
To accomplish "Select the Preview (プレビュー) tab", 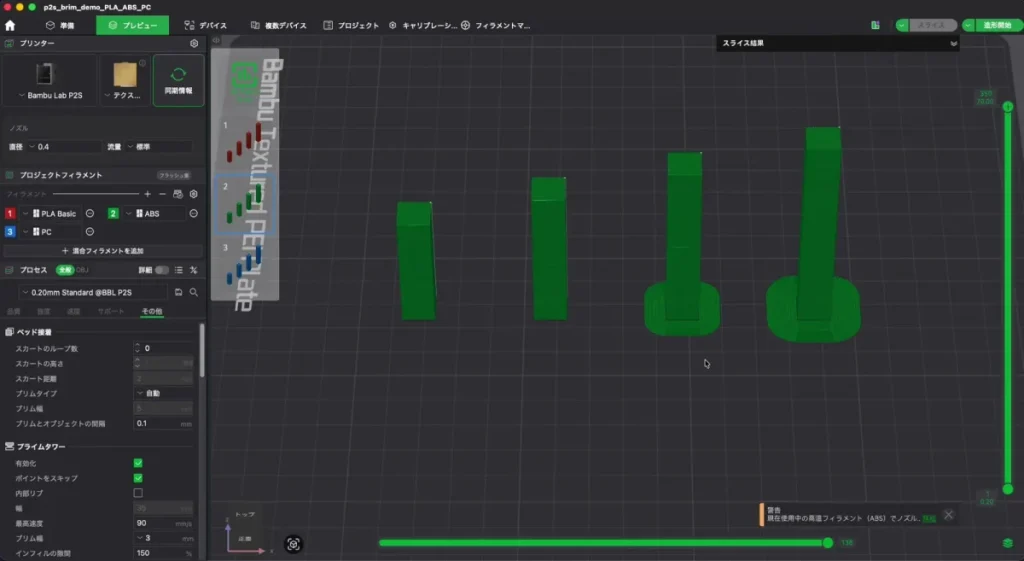I will 133,25.
